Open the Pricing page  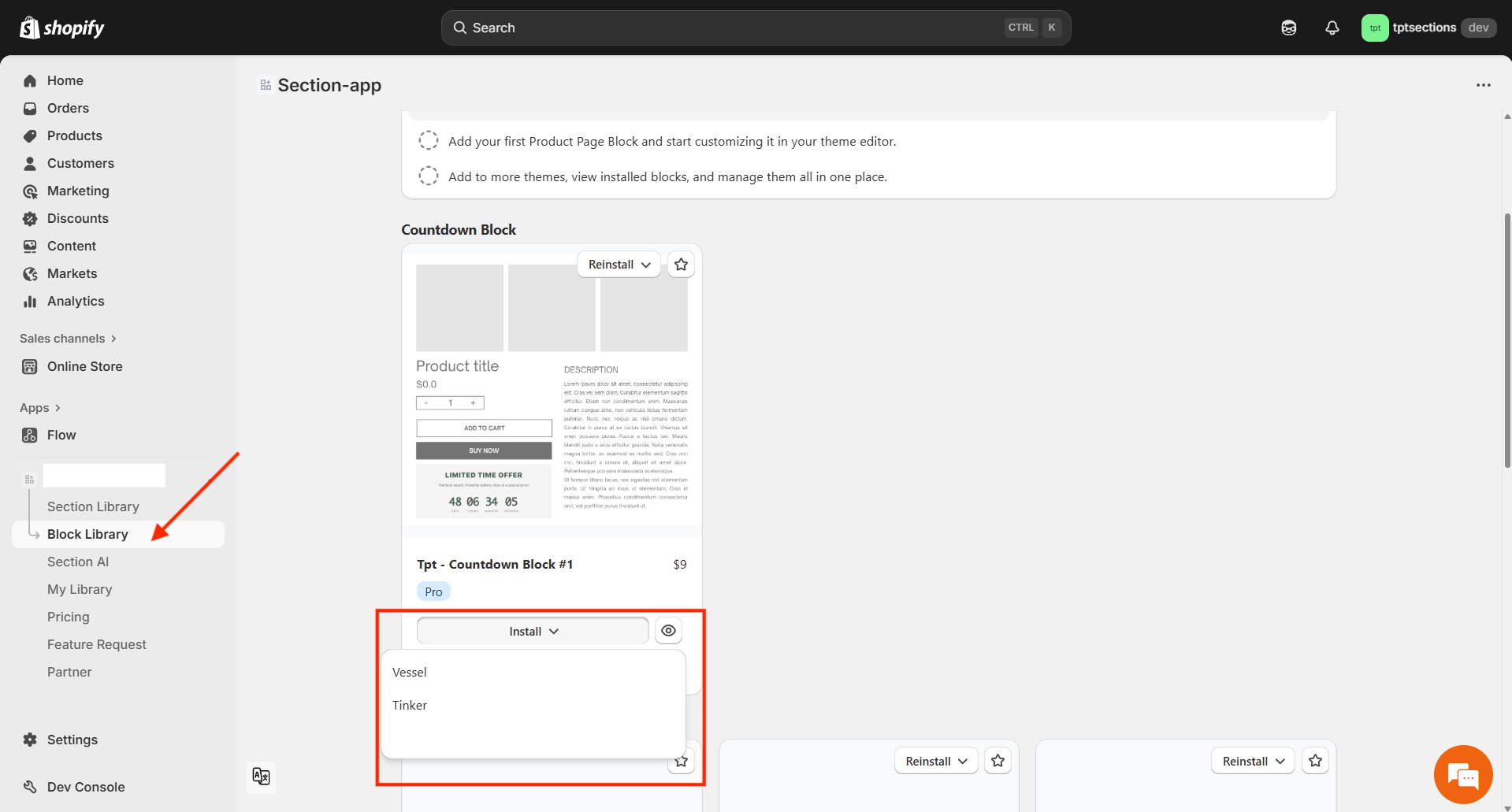[69, 617]
